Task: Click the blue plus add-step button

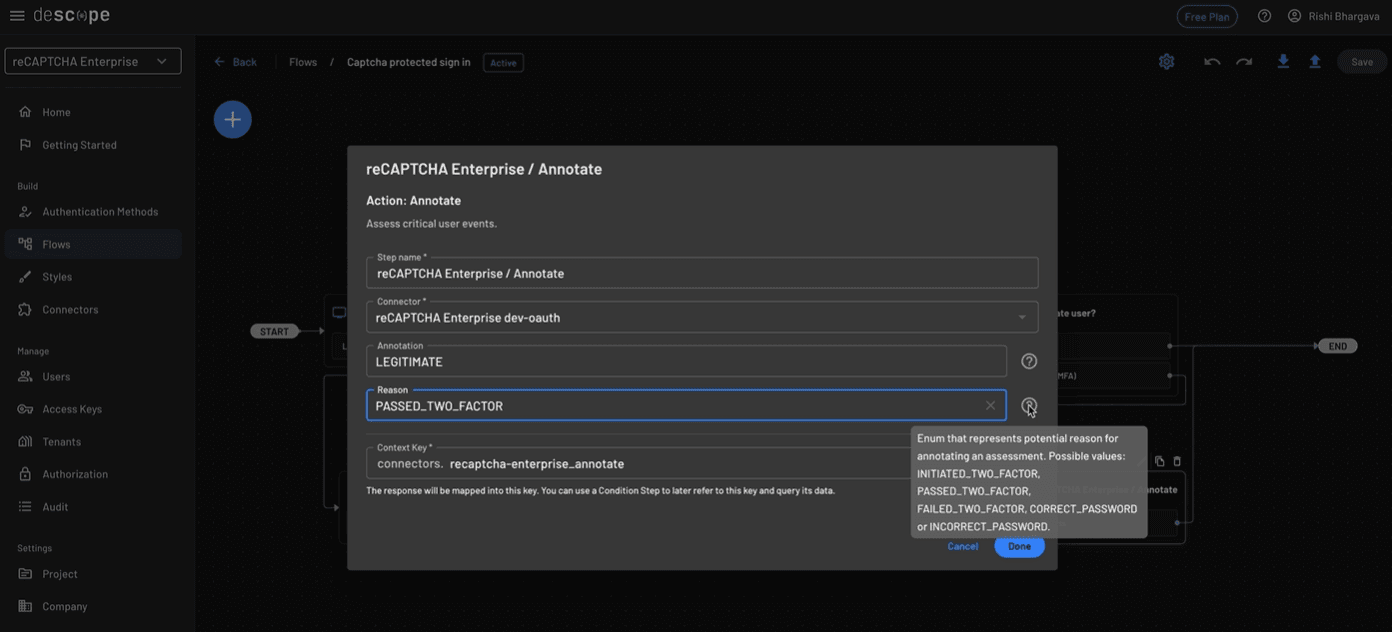Action: pos(232,120)
